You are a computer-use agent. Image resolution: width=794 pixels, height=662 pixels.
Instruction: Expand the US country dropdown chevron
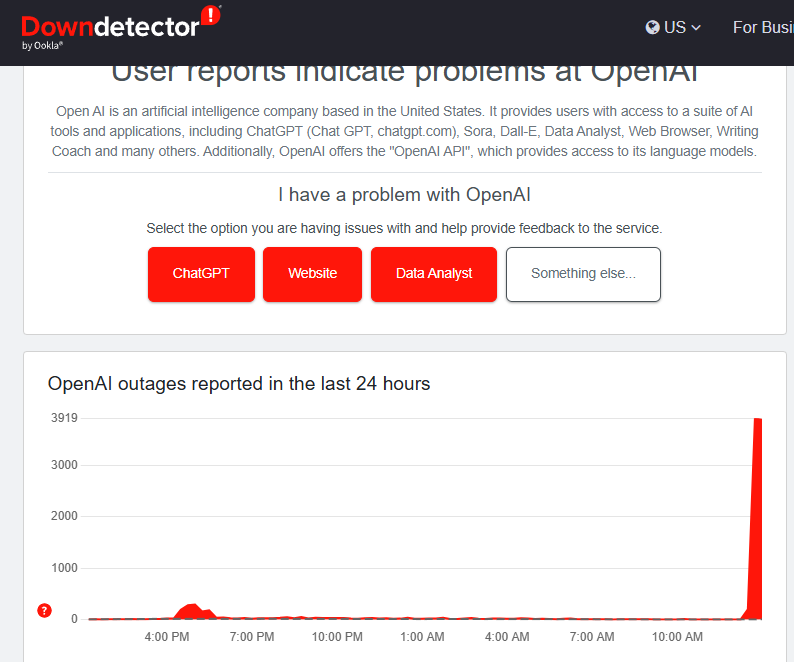(x=696, y=28)
